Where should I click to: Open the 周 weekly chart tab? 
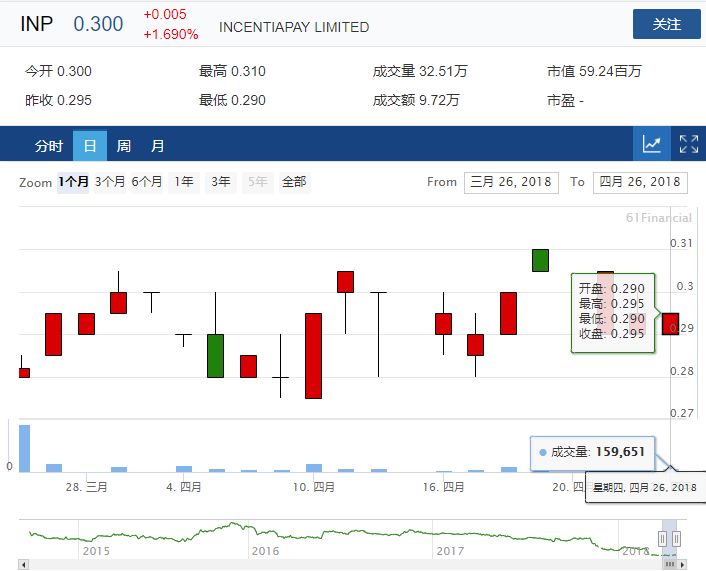(x=123, y=145)
